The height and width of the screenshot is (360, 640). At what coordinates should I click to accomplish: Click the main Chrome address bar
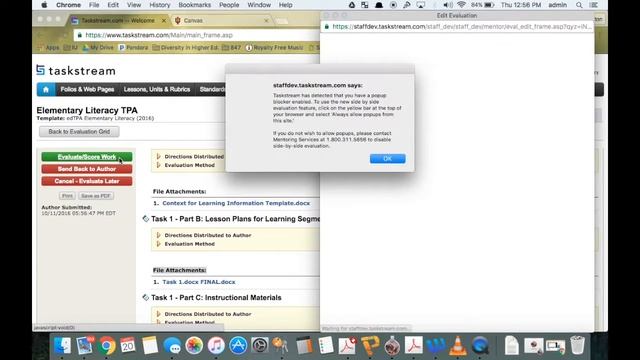pyautogui.click(x=196, y=35)
